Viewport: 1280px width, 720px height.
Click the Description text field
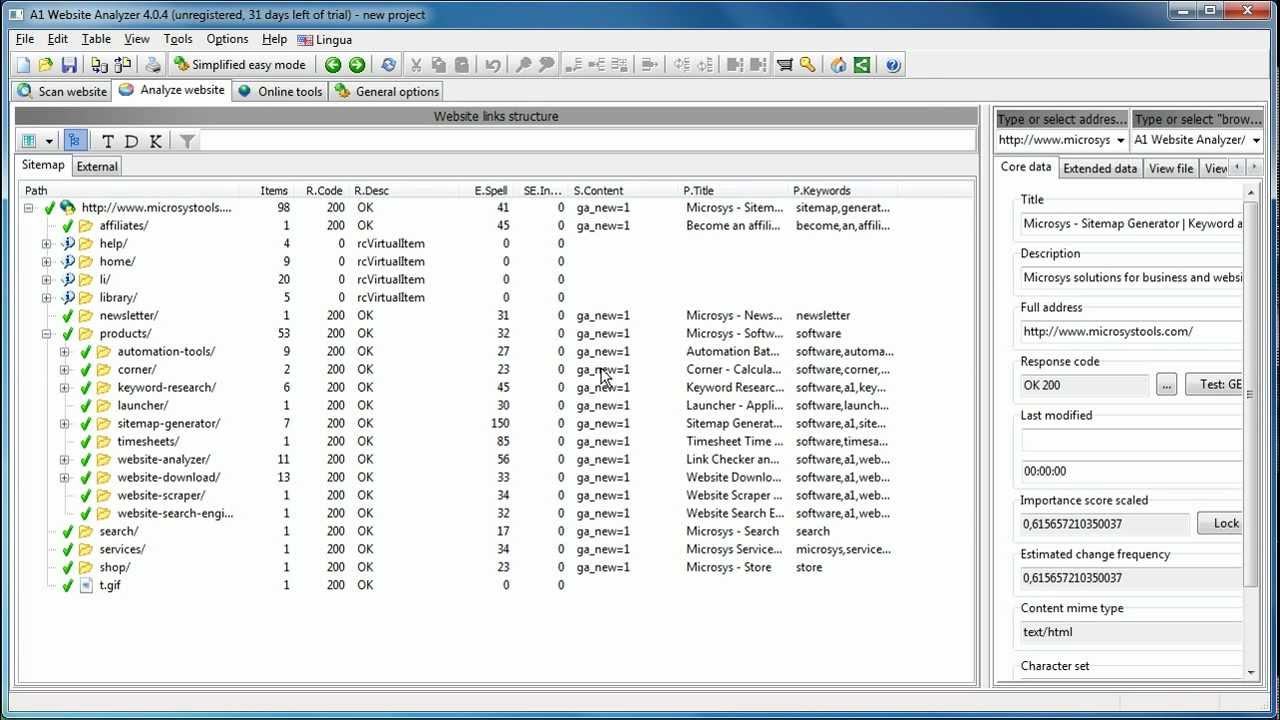(1131, 278)
